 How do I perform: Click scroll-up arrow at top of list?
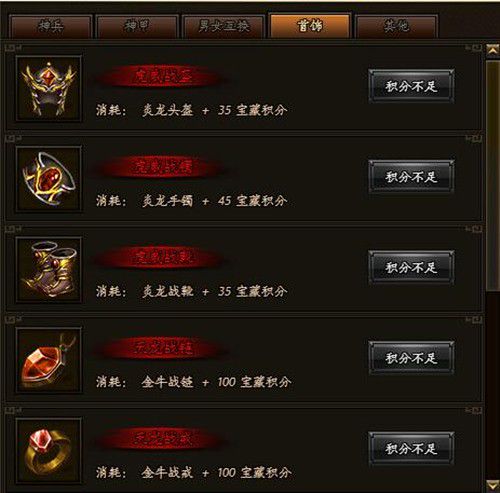click(493, 50)
